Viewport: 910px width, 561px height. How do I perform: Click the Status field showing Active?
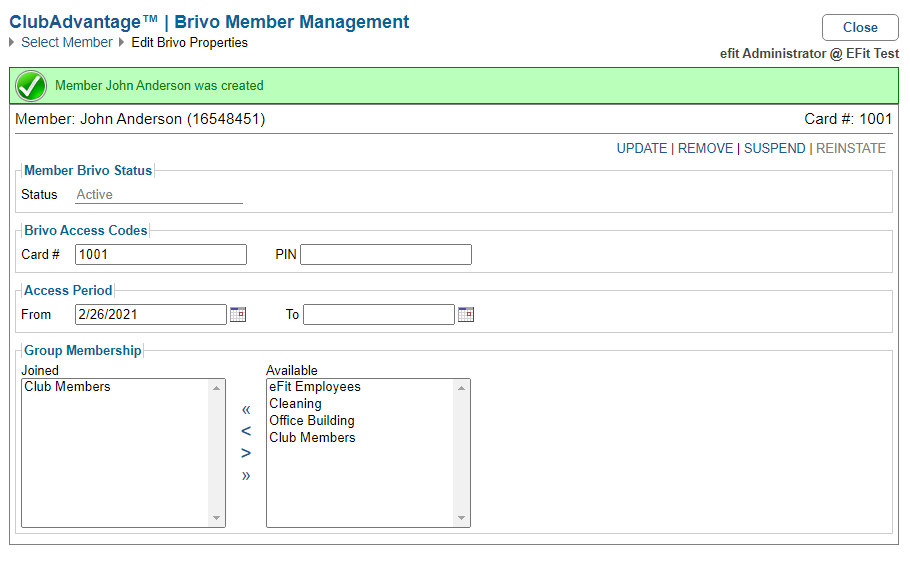(159, 194)
